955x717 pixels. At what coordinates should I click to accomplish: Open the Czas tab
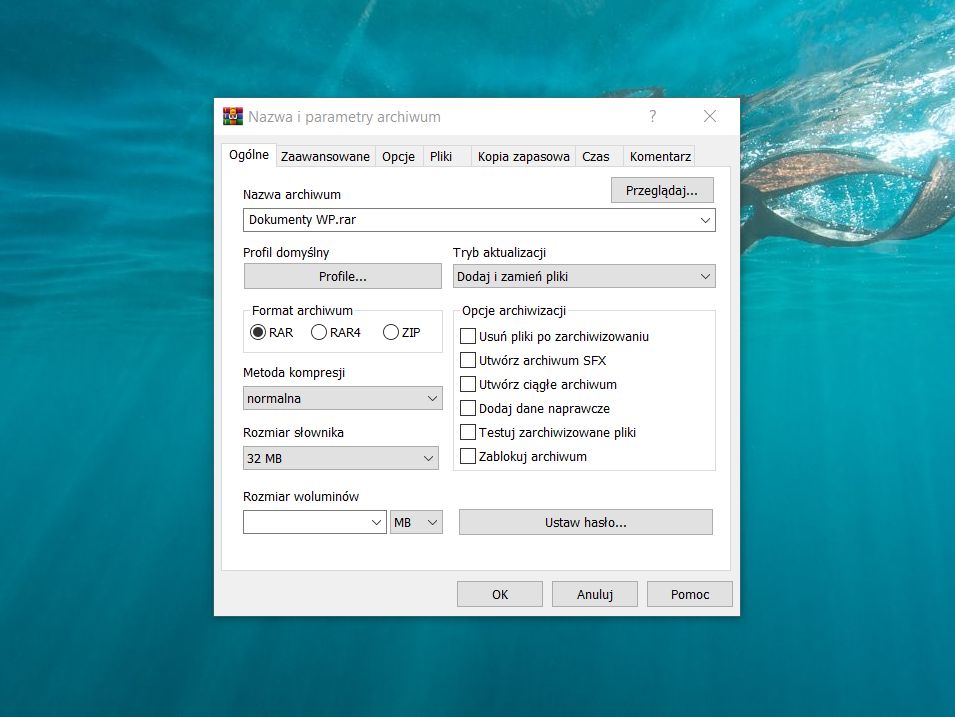click(x=598, y=156)
